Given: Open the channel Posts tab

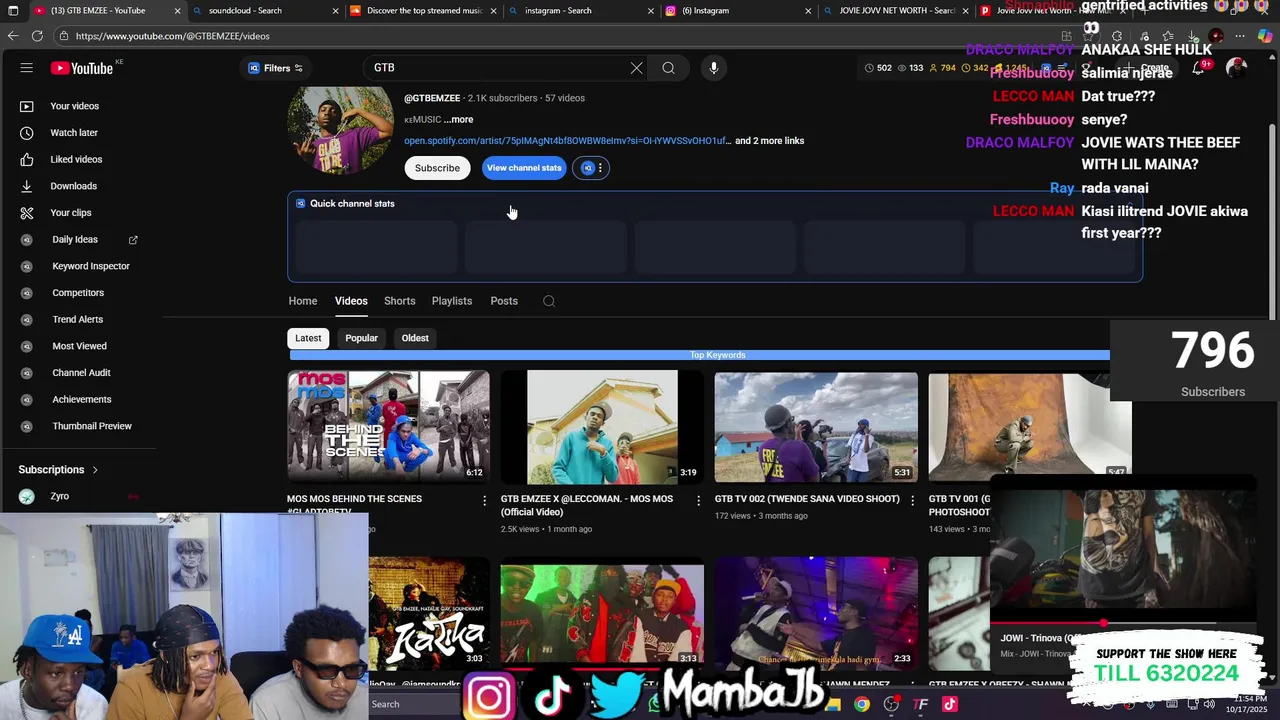Looking at the screenshot, I should pyautogui.click(x=504, y=301).
